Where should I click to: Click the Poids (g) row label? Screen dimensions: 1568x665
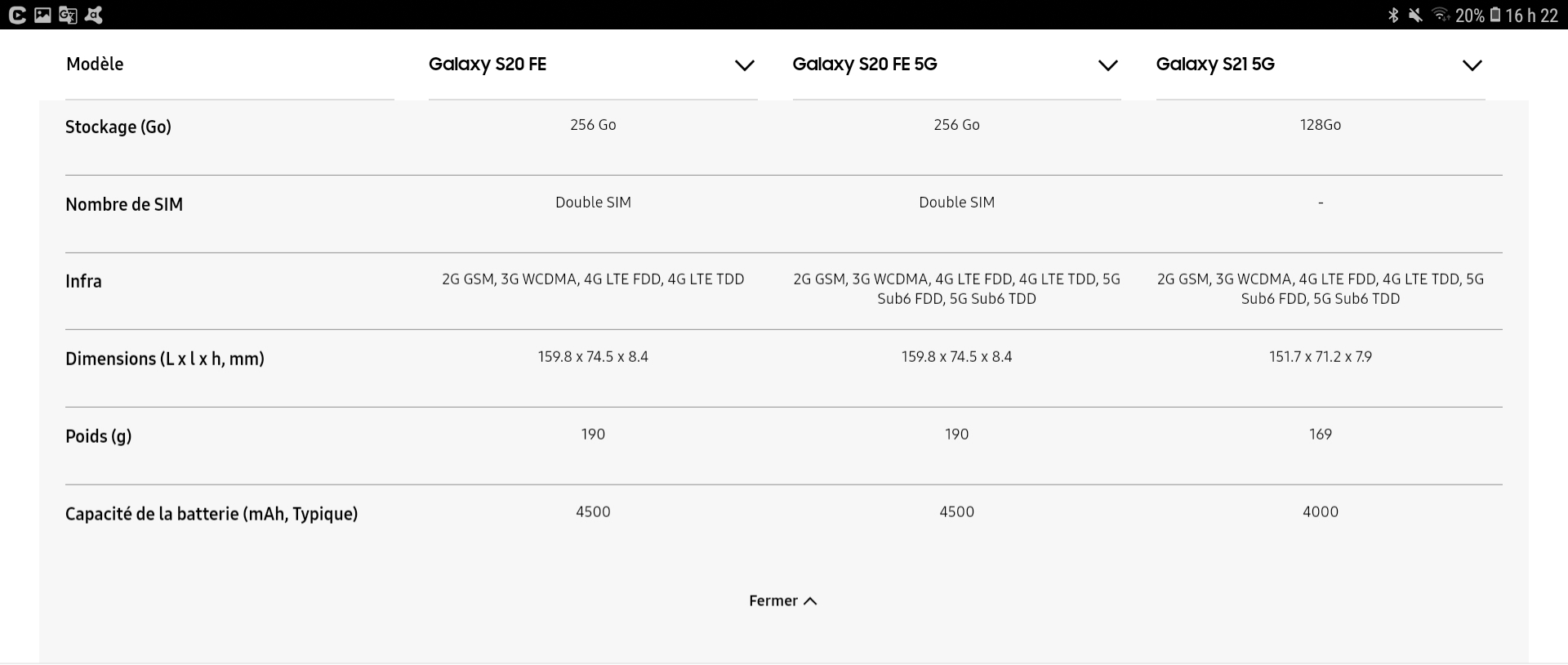click(x=98, y=436)
